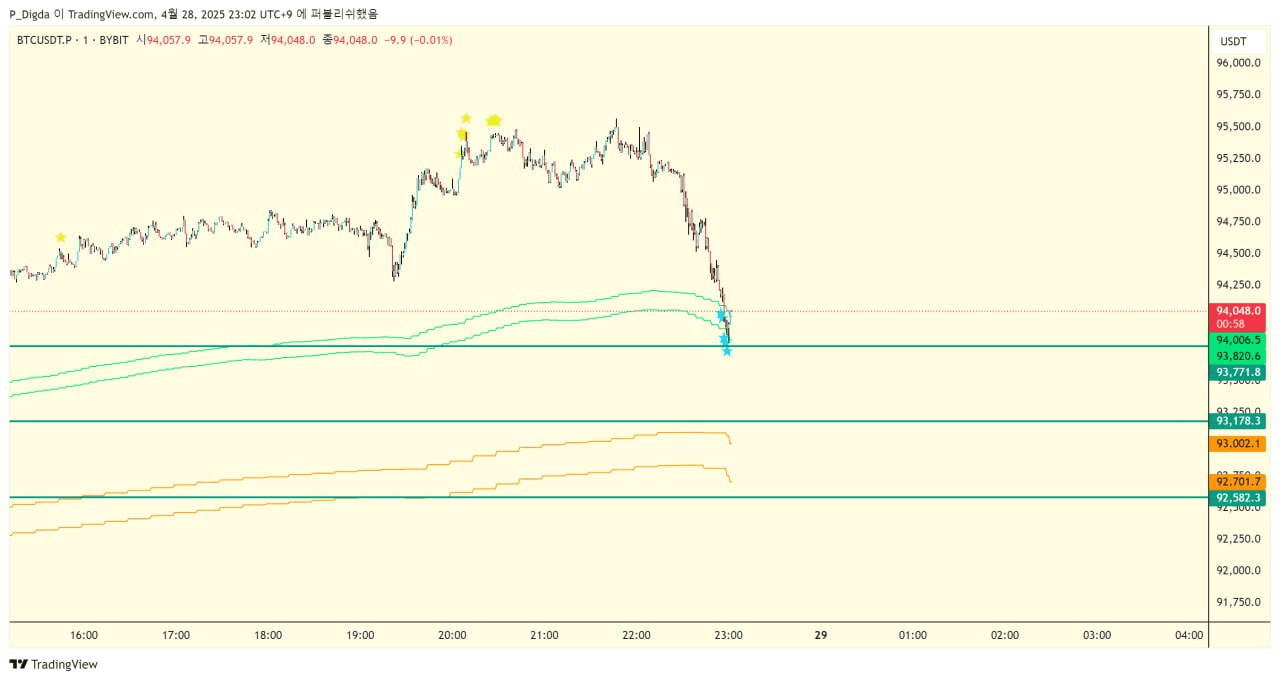Viewport: 1280px width, 681px height.
Task: Click the -9.9 (-0.01%) change value
Action: coord(418,40)
